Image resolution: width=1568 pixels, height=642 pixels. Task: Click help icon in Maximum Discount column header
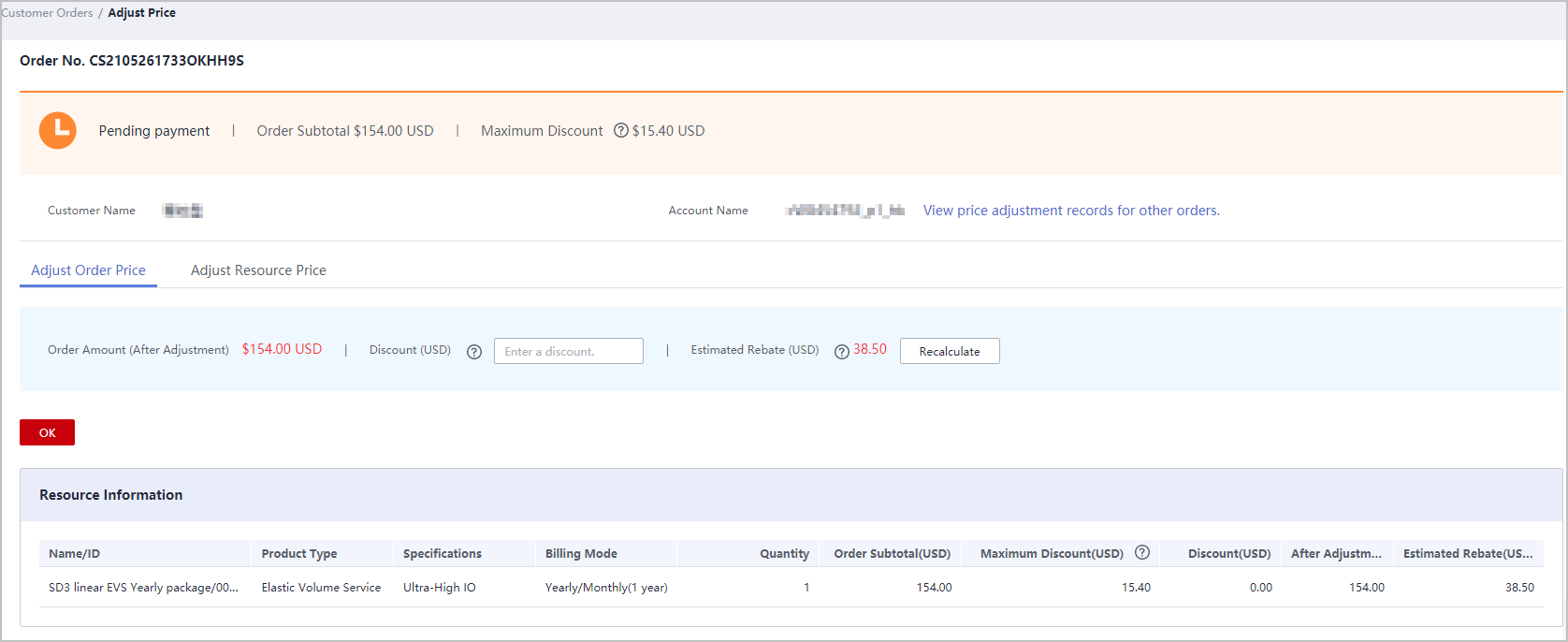(1141, 553)
